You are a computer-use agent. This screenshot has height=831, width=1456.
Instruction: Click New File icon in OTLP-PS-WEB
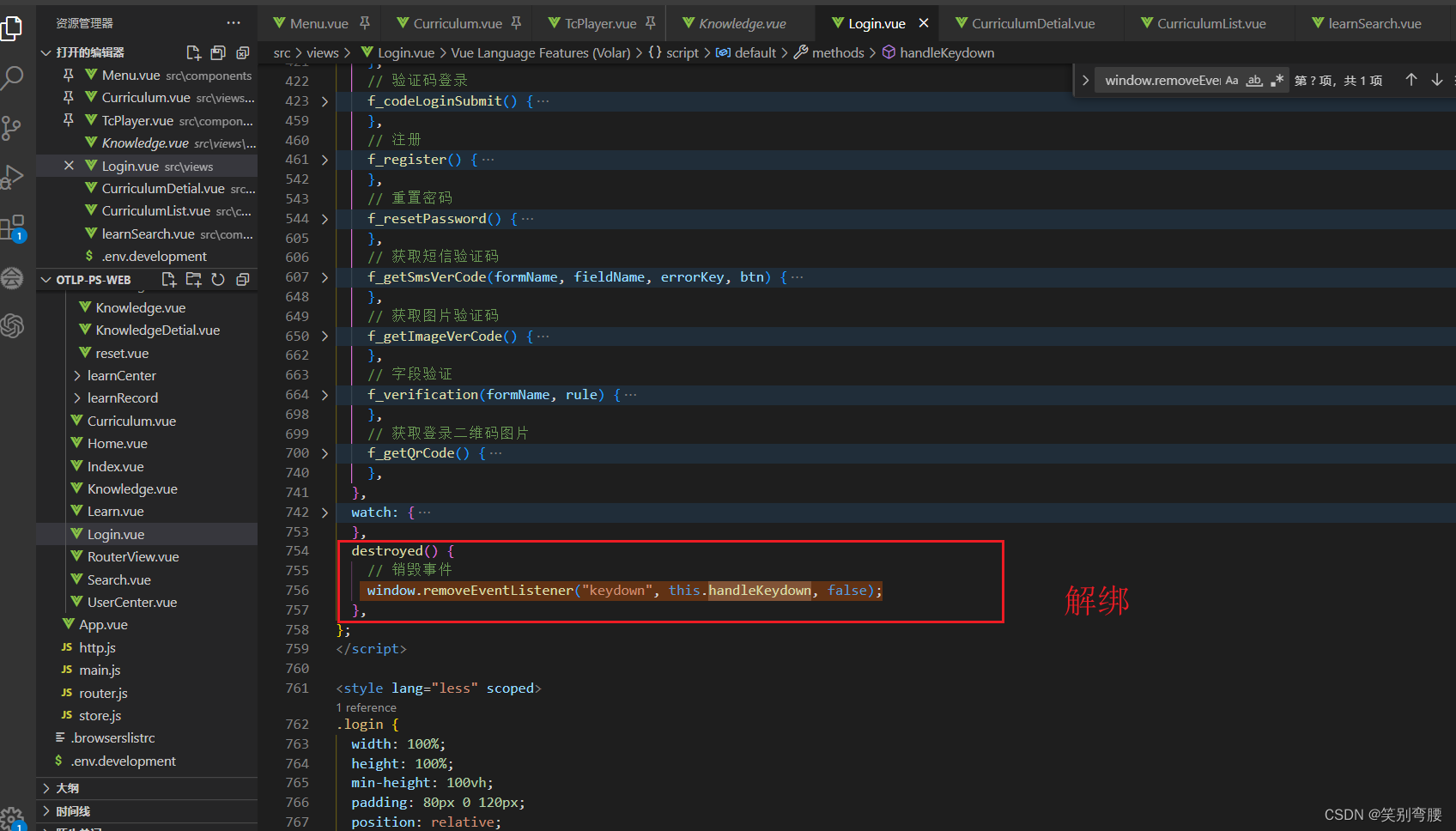(169, 280)
